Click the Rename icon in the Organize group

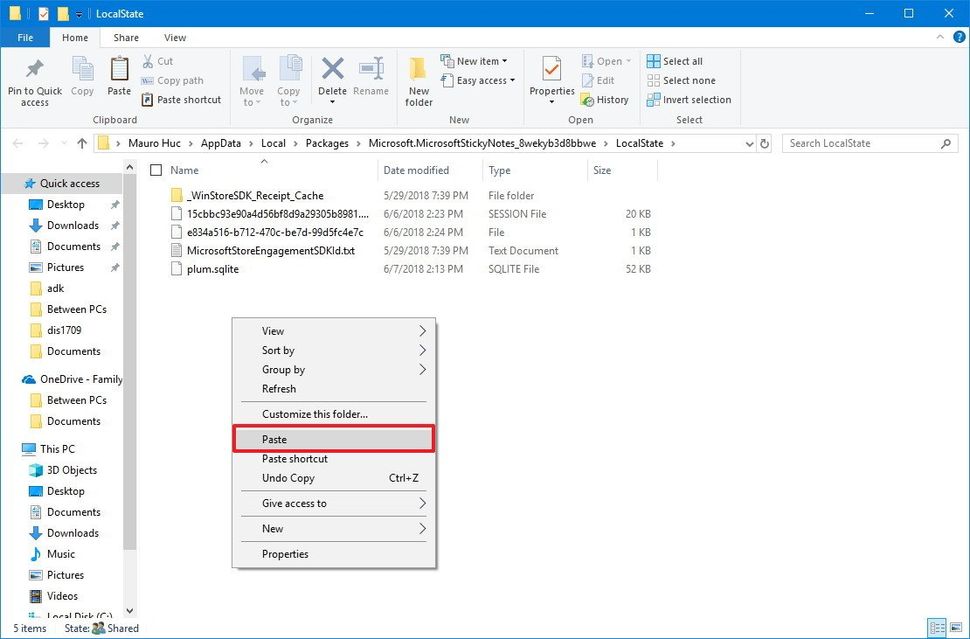pyautogui.click(x=370, y=73)
